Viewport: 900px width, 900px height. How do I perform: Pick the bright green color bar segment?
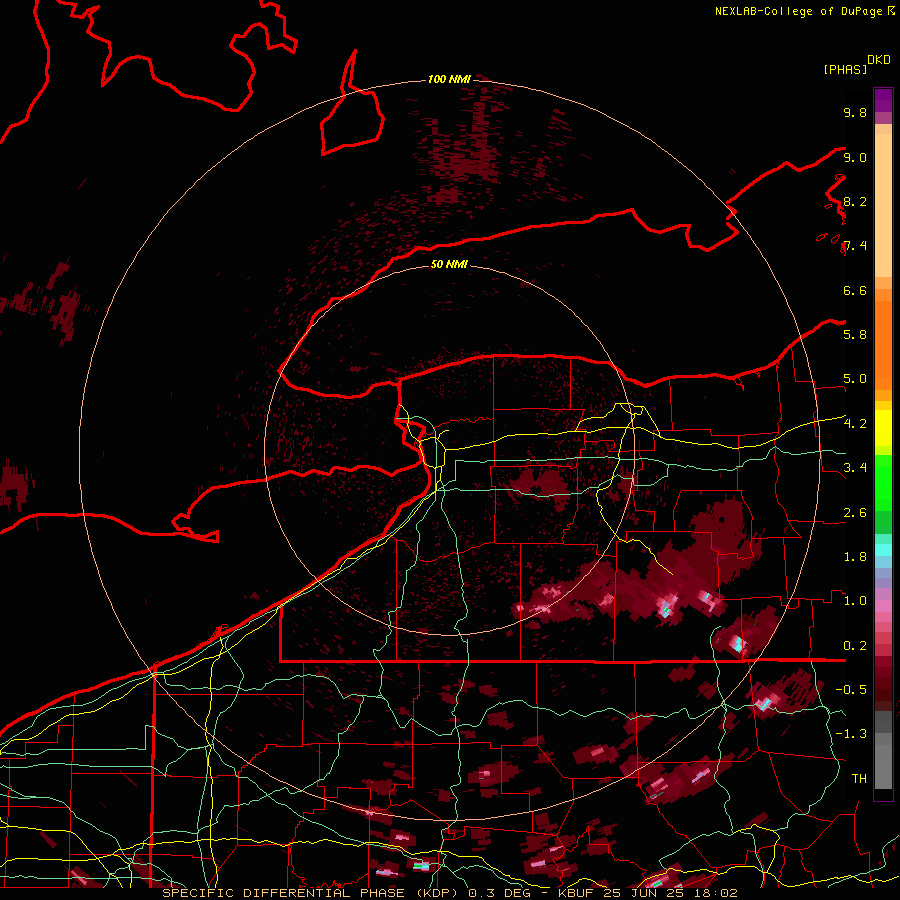click(883, 483)
